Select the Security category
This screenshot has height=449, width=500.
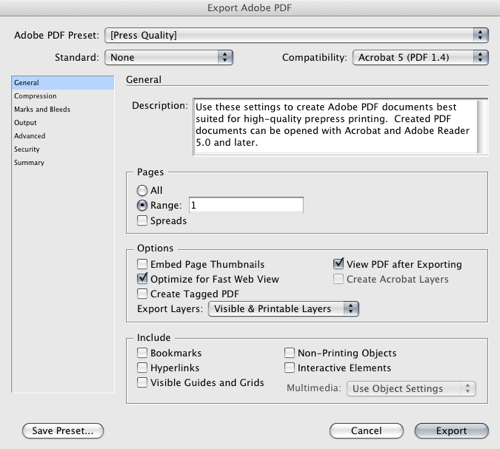click(63, 149)
